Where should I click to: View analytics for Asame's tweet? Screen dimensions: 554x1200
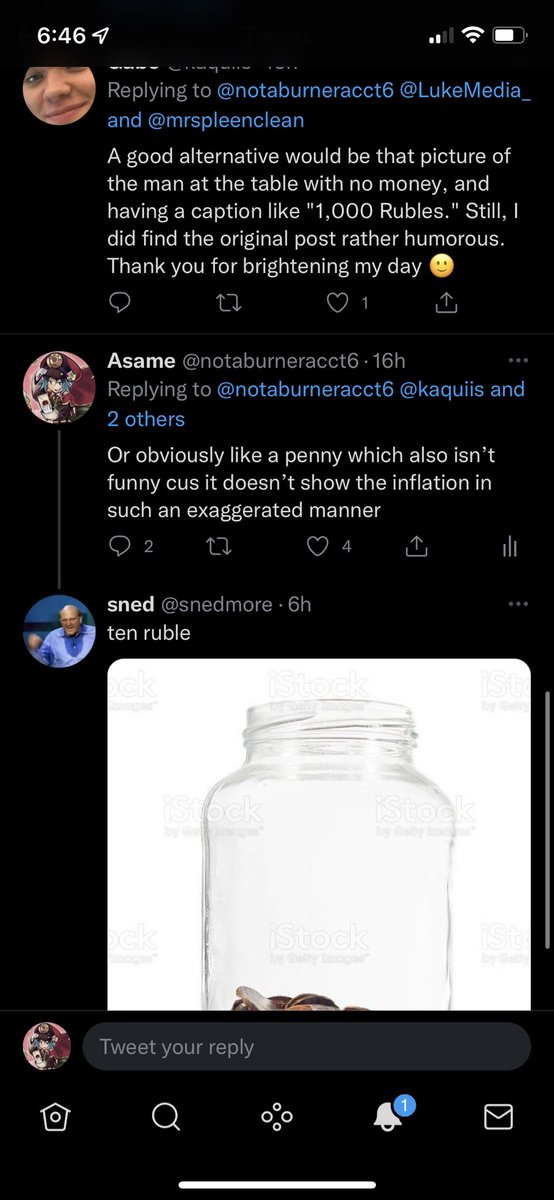[509, 546]
